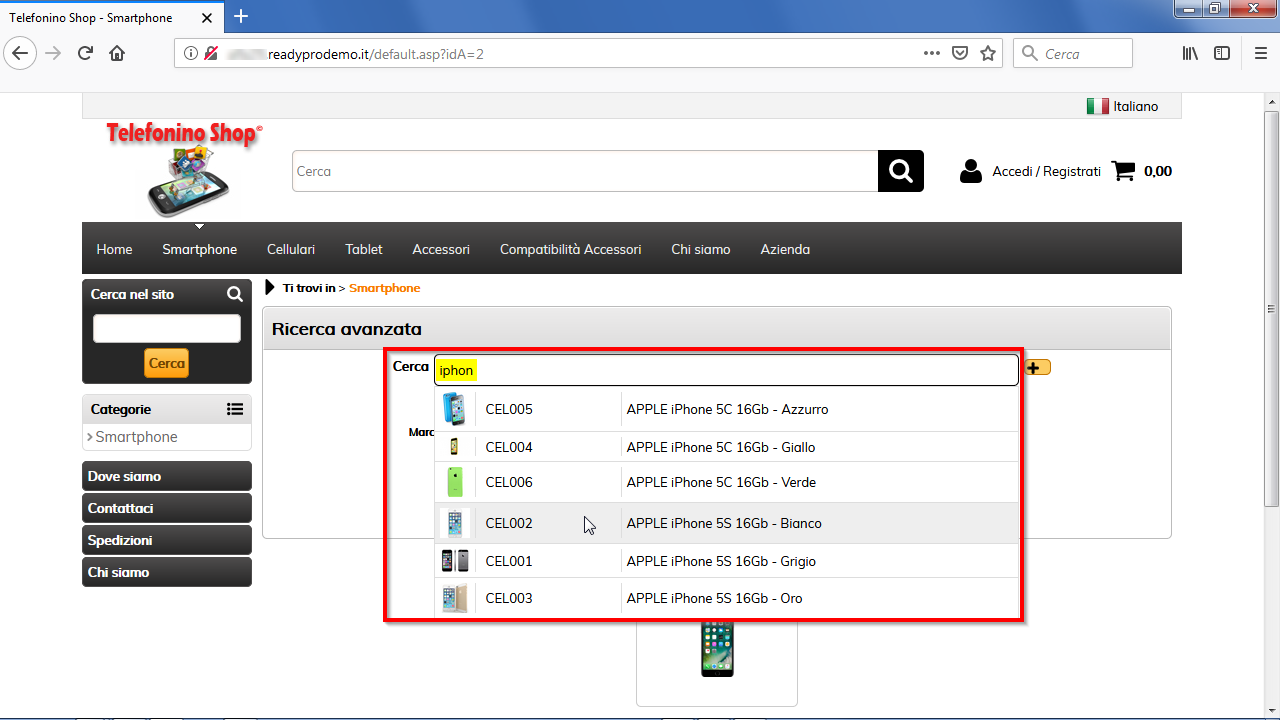
Task: Show site information icon in address bar
Action: [191, 54]
